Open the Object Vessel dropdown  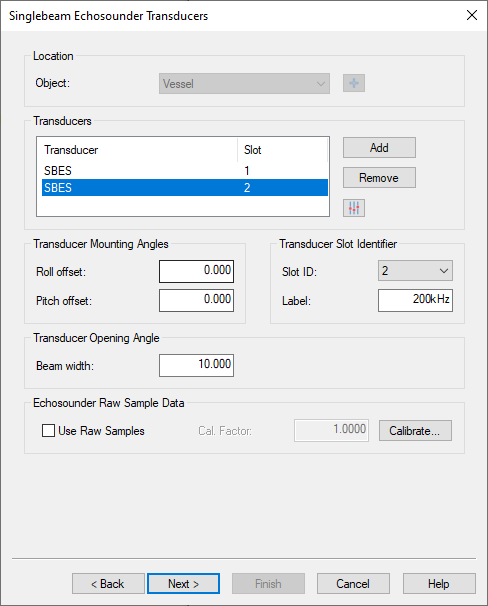point(244,83)
